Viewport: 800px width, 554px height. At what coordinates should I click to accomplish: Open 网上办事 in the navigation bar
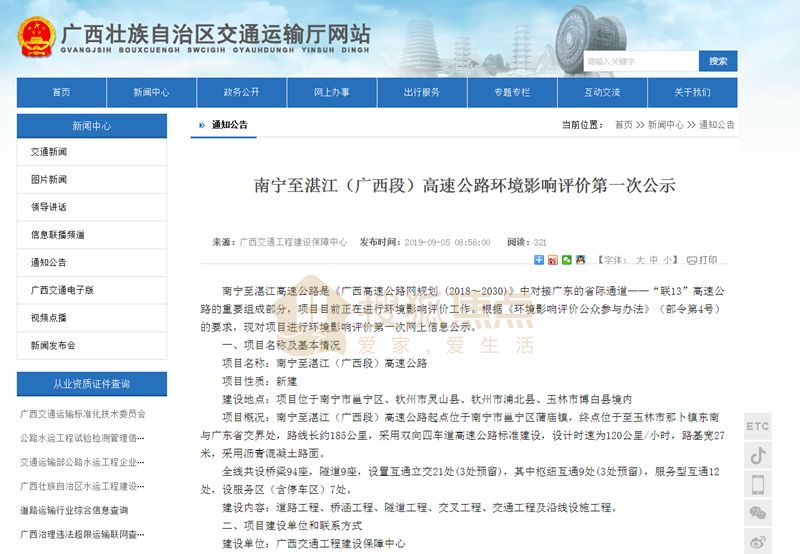coord(331,92)
